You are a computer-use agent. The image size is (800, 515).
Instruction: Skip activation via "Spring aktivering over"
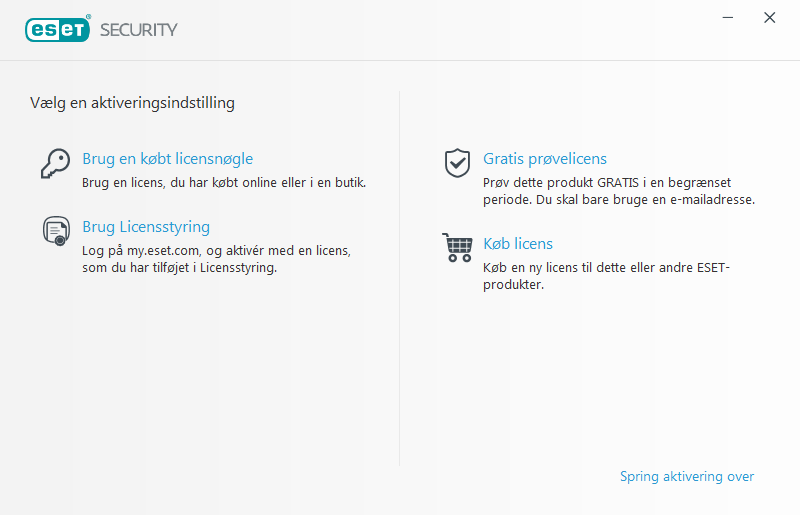pos(687,477)
